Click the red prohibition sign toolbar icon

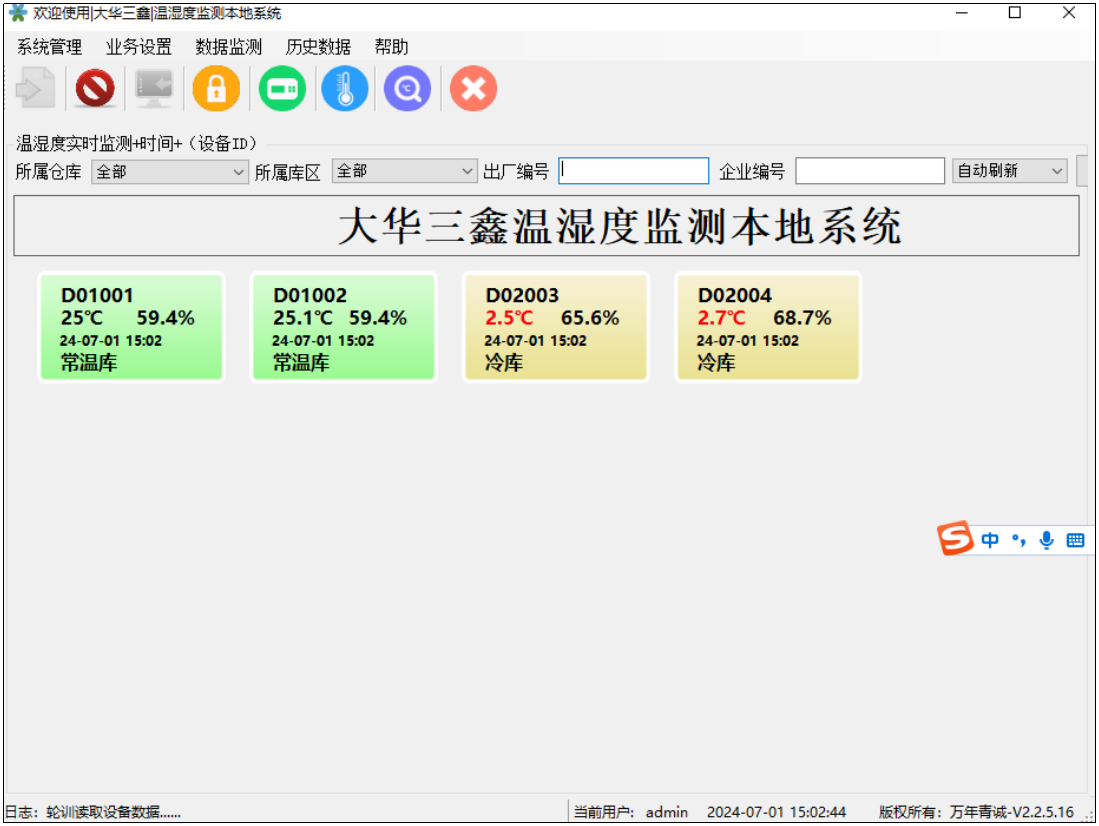coord(95,90)
